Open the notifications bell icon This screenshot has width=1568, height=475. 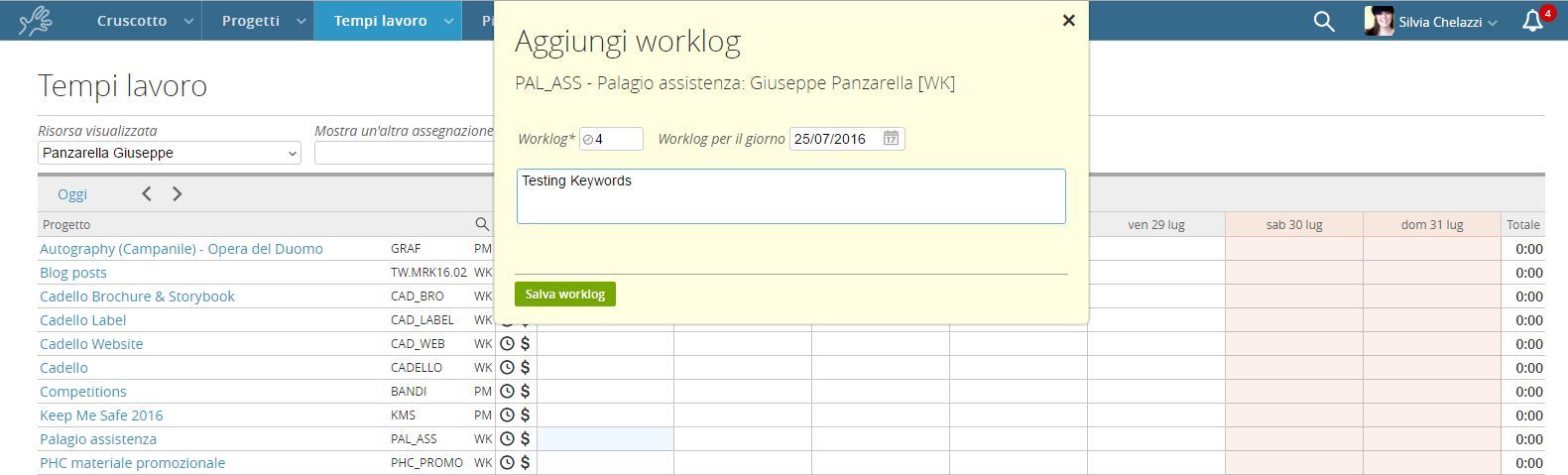pos(1532,21)
